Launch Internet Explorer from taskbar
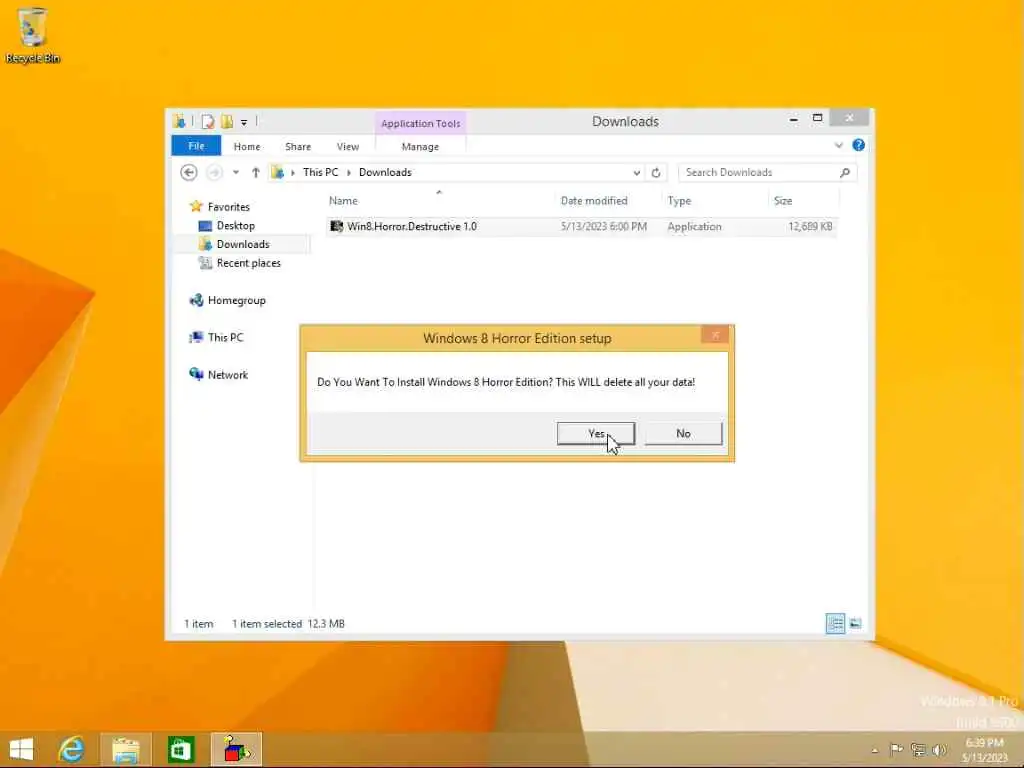Image resolution: width=1024 pixels, height=768 pixels. pyautogui.click(x=71, y=749)
